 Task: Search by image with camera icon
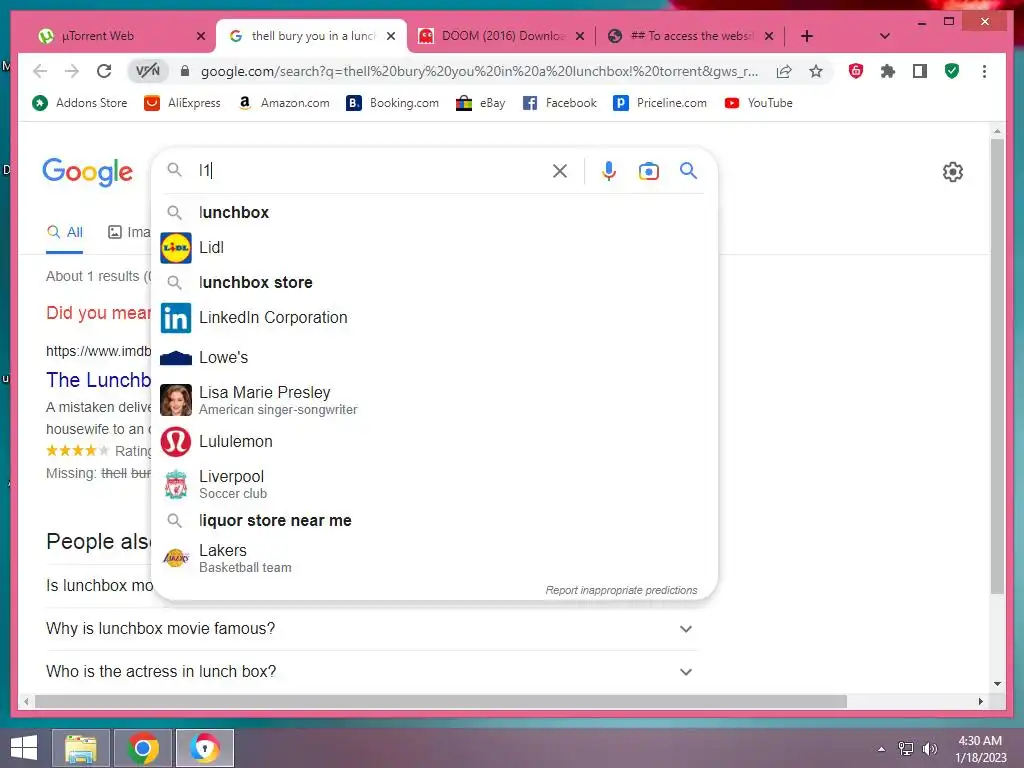(648, 171)
